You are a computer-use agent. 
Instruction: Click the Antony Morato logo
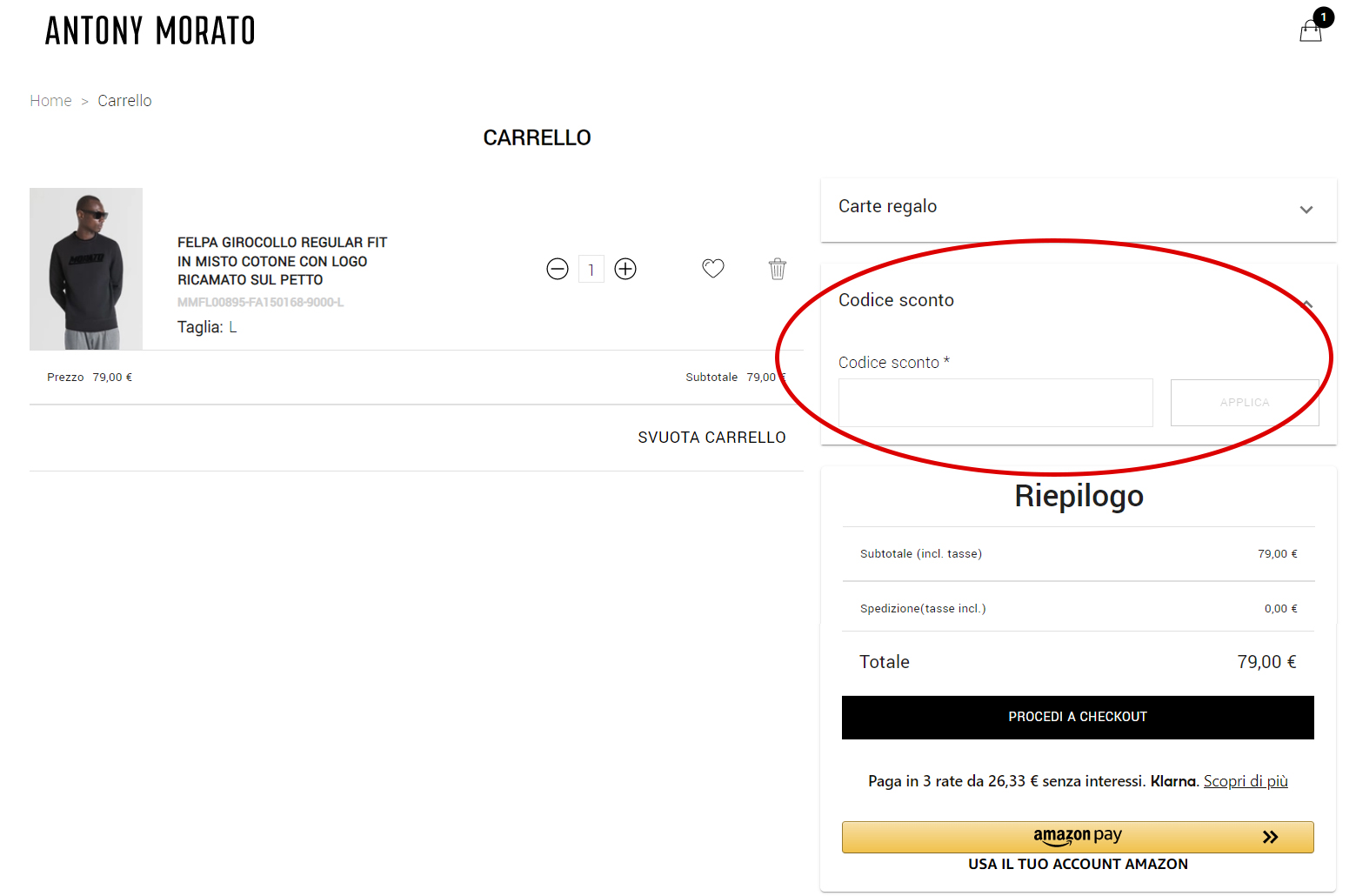click(150, 31)
